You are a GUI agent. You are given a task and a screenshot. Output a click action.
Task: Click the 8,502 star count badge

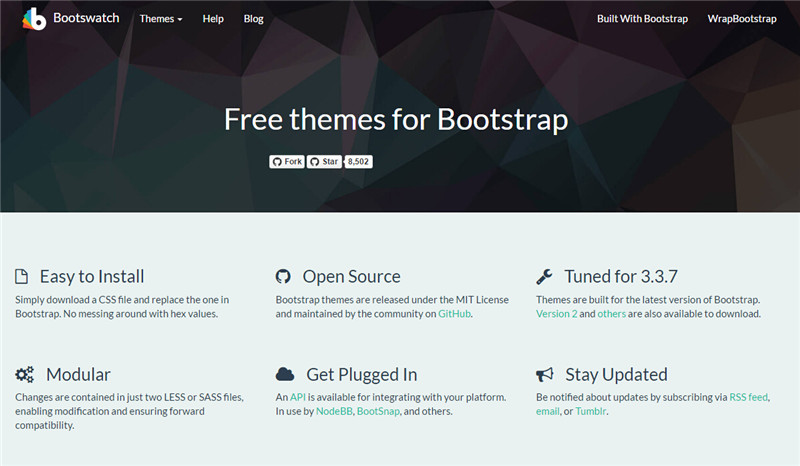(x=358, y=161)
